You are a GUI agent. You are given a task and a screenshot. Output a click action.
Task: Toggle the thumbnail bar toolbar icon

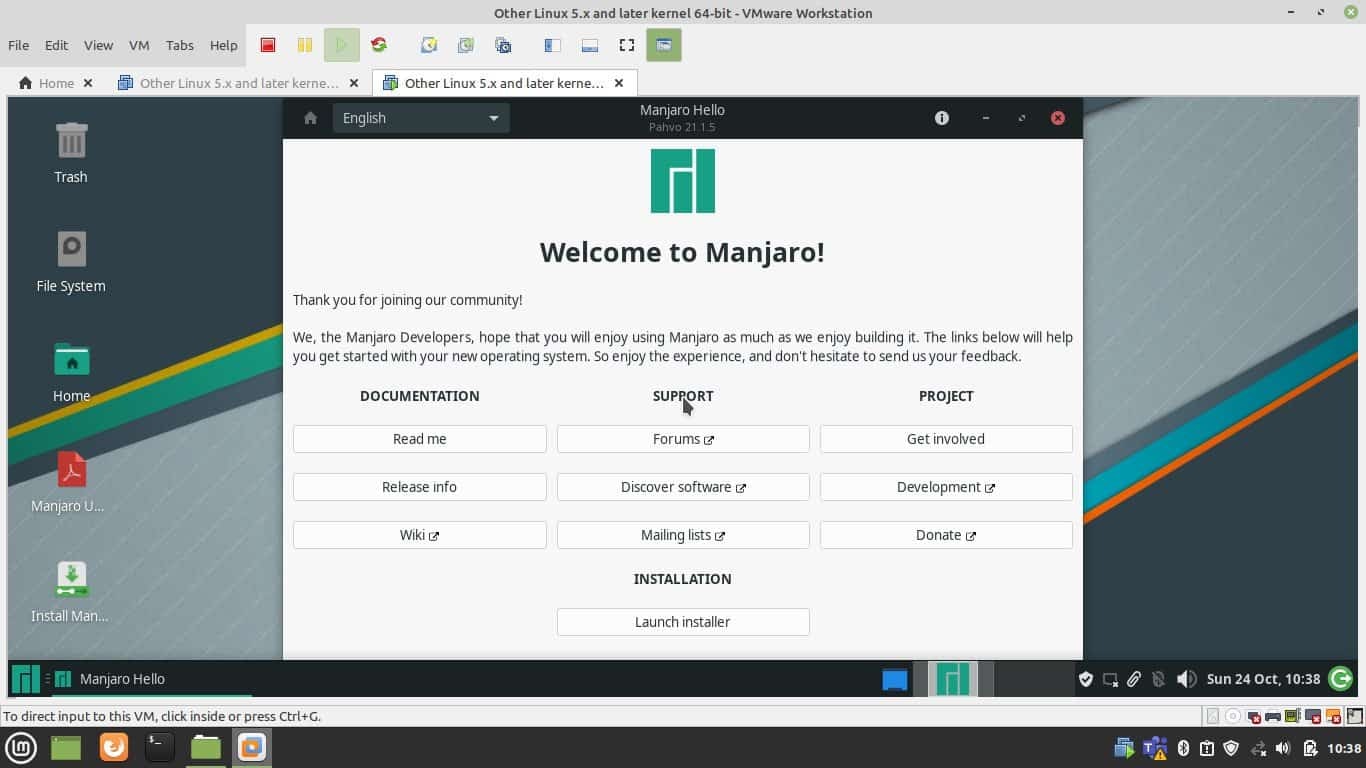point(589,45)
